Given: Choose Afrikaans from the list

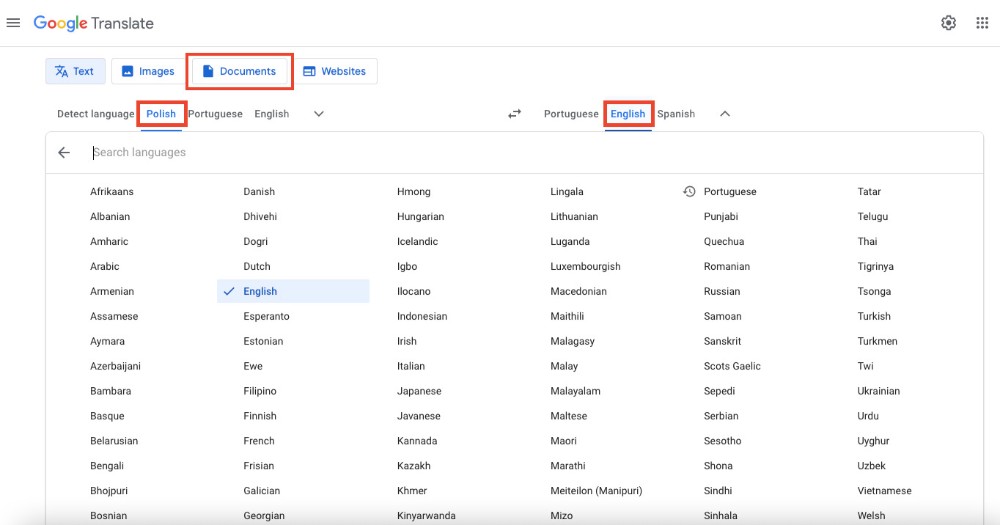Looking at the screenshot, I should (x=112, y=191).
